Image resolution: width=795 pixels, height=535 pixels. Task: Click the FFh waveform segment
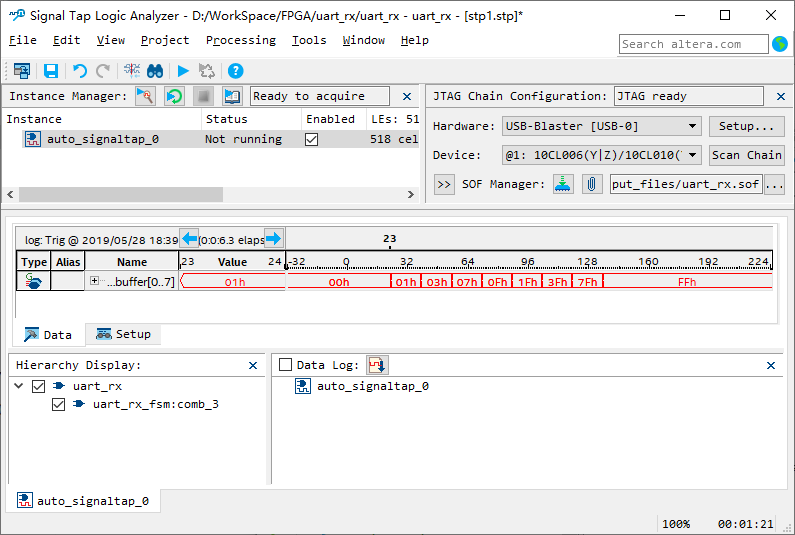pos(687,282)
